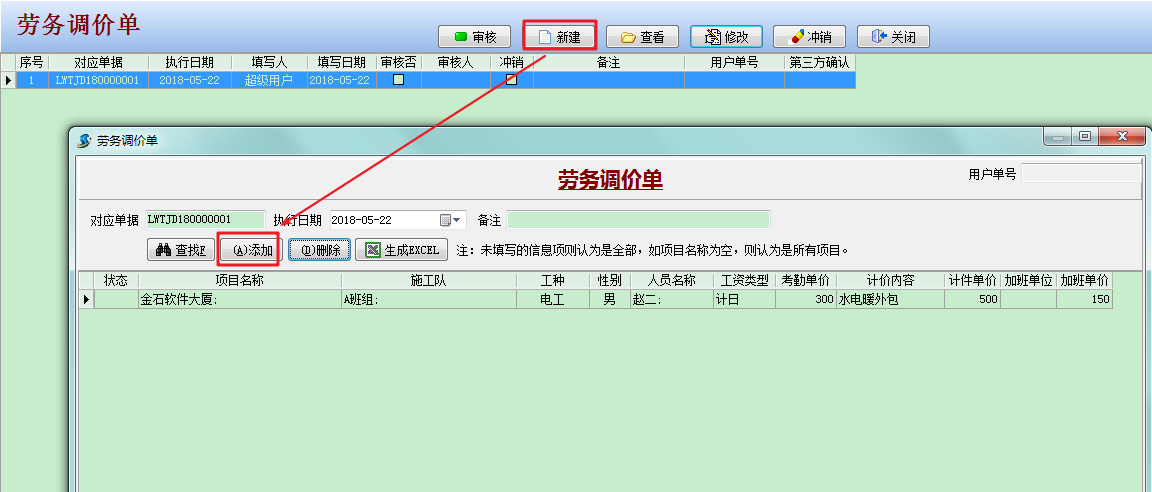The height and width of the screenshot is (492, 1152).
Task: Select the 超级用户 cell
Action: [x=269, y=80]
